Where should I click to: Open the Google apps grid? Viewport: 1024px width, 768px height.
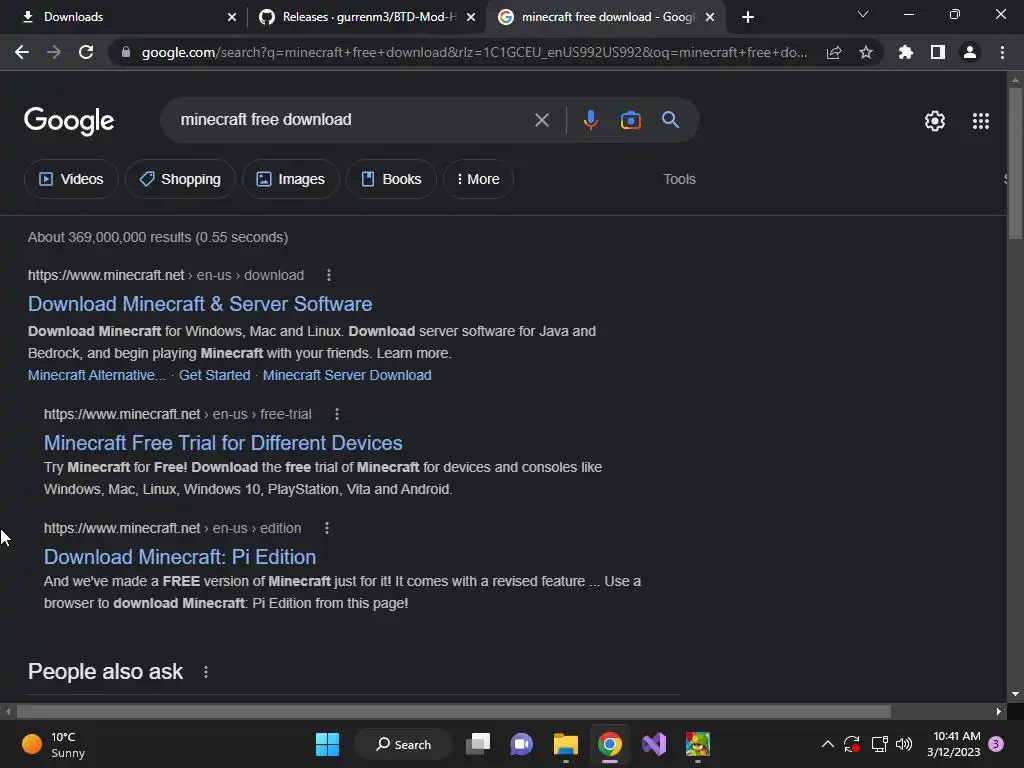[980, 121]
